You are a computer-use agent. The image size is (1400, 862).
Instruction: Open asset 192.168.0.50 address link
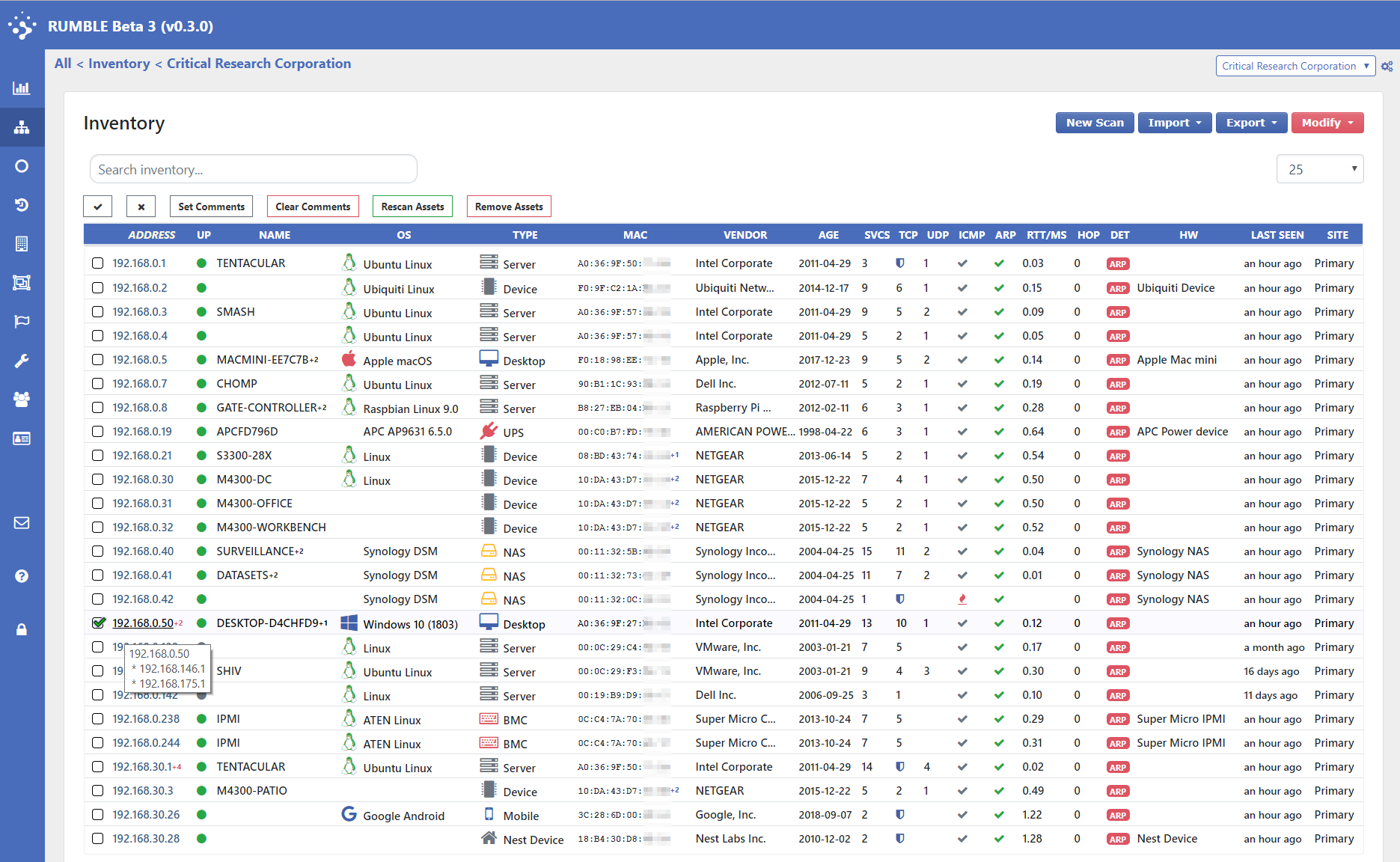coord(143,623)
